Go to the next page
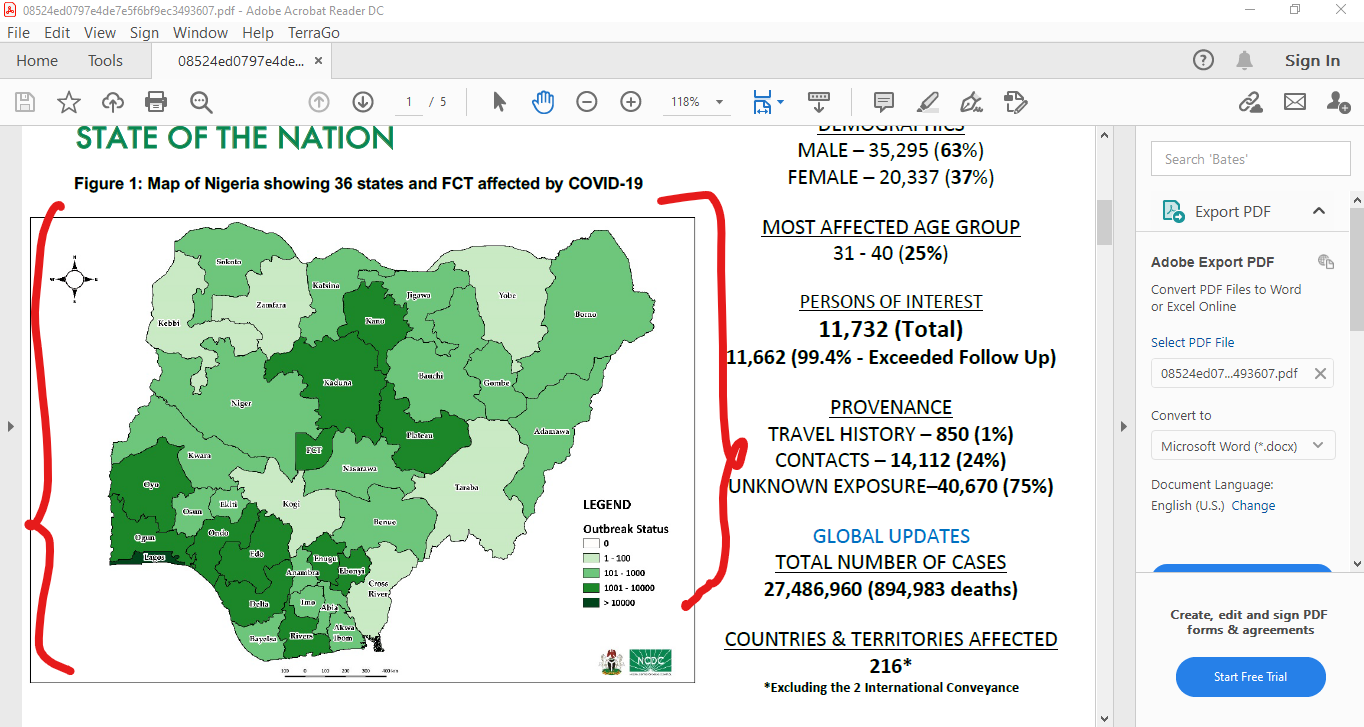1364x727 pixels. click(362, 102)
